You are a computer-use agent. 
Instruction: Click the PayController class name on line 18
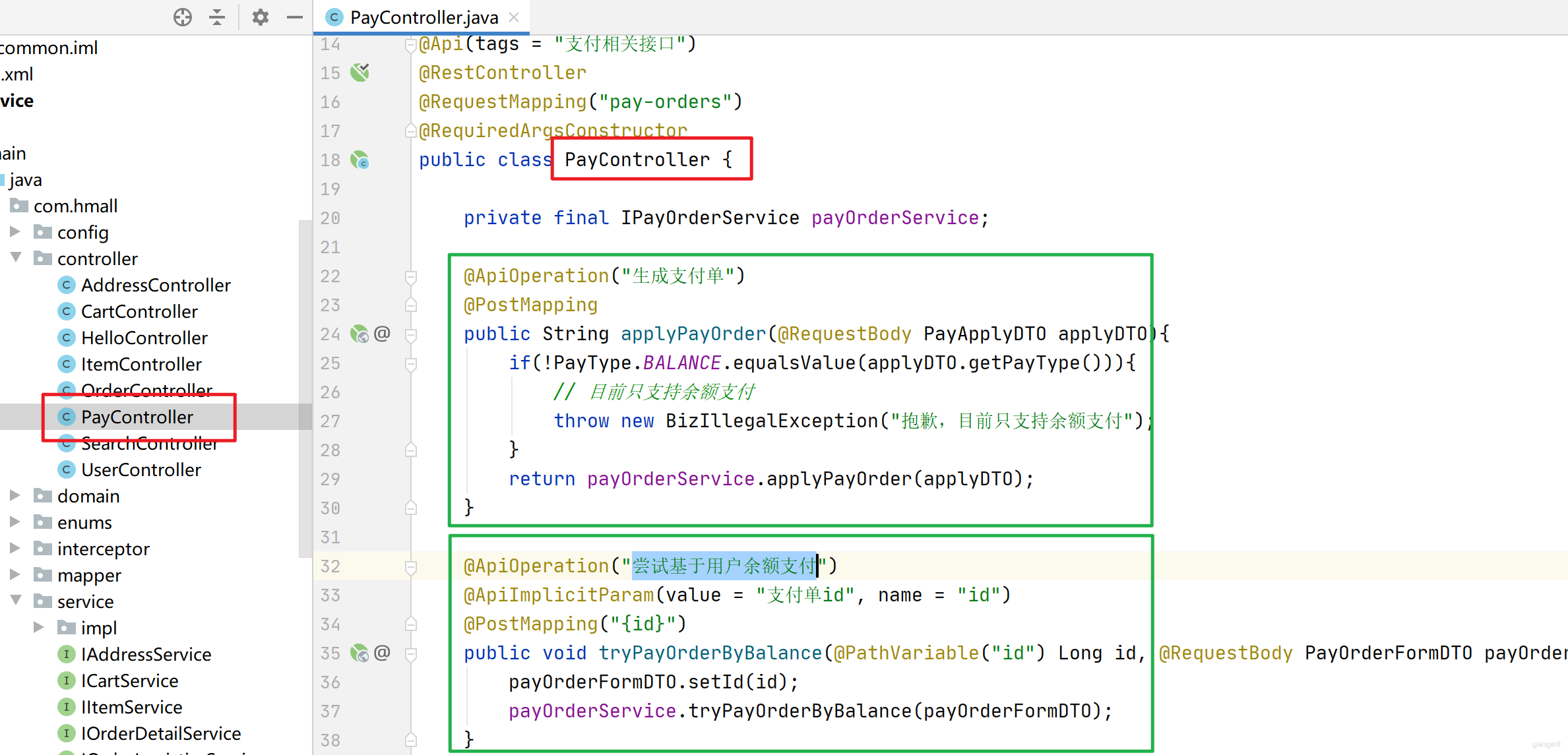tap(637, 160)
